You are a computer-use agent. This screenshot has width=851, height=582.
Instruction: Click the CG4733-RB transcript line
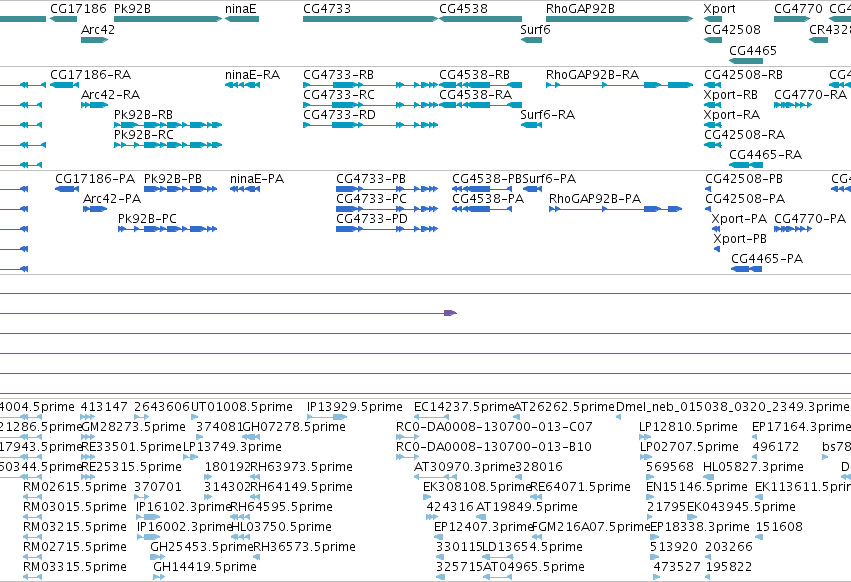pyautogui.click(x=370, y=85)
